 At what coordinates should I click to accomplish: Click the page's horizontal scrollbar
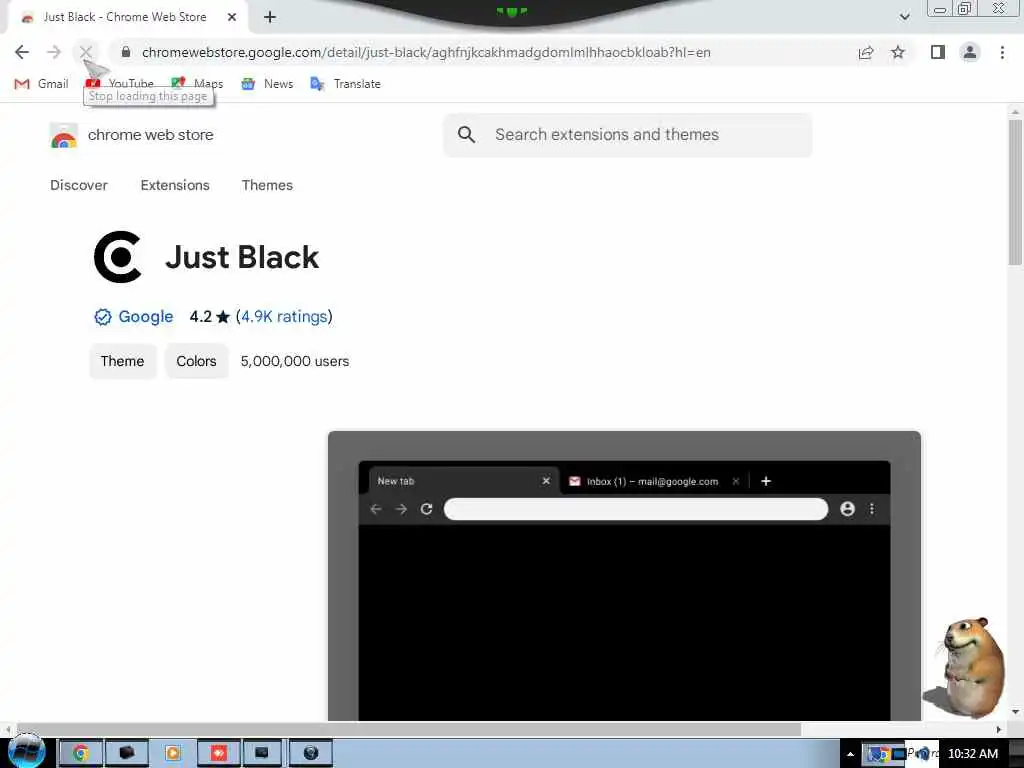[409, 729]
